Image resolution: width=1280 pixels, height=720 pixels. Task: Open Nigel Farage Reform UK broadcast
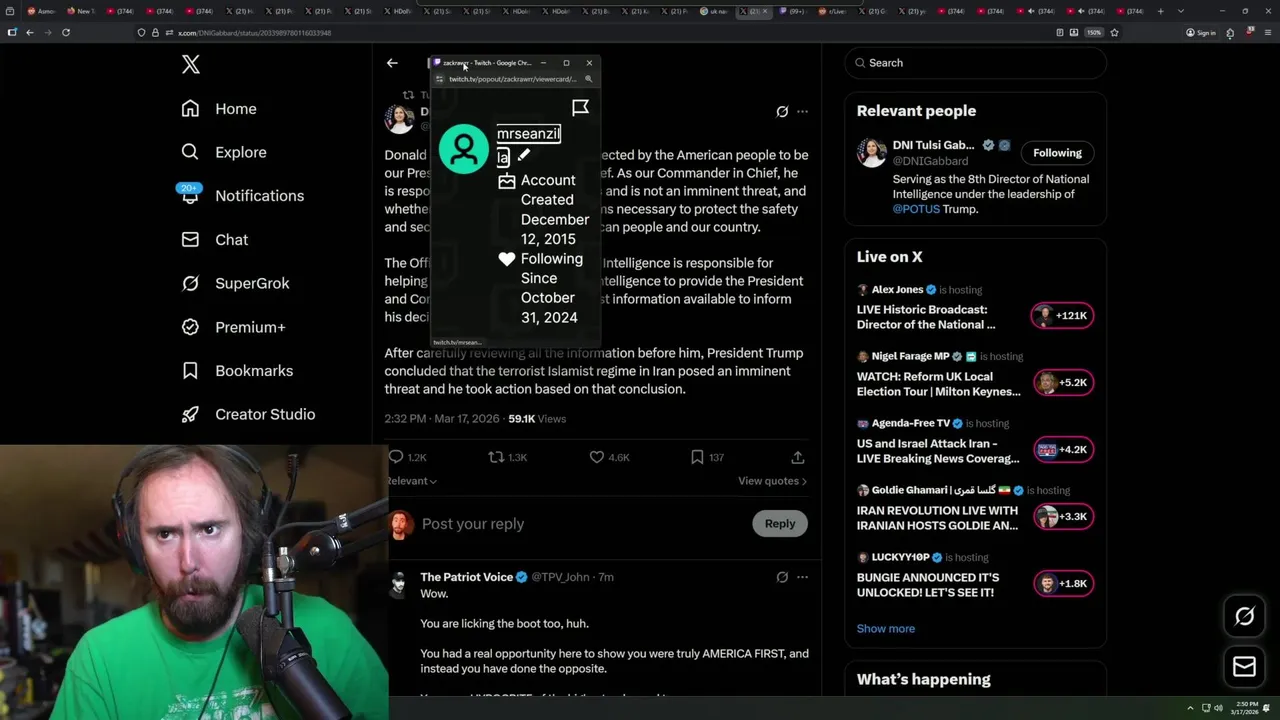point(939,384)
